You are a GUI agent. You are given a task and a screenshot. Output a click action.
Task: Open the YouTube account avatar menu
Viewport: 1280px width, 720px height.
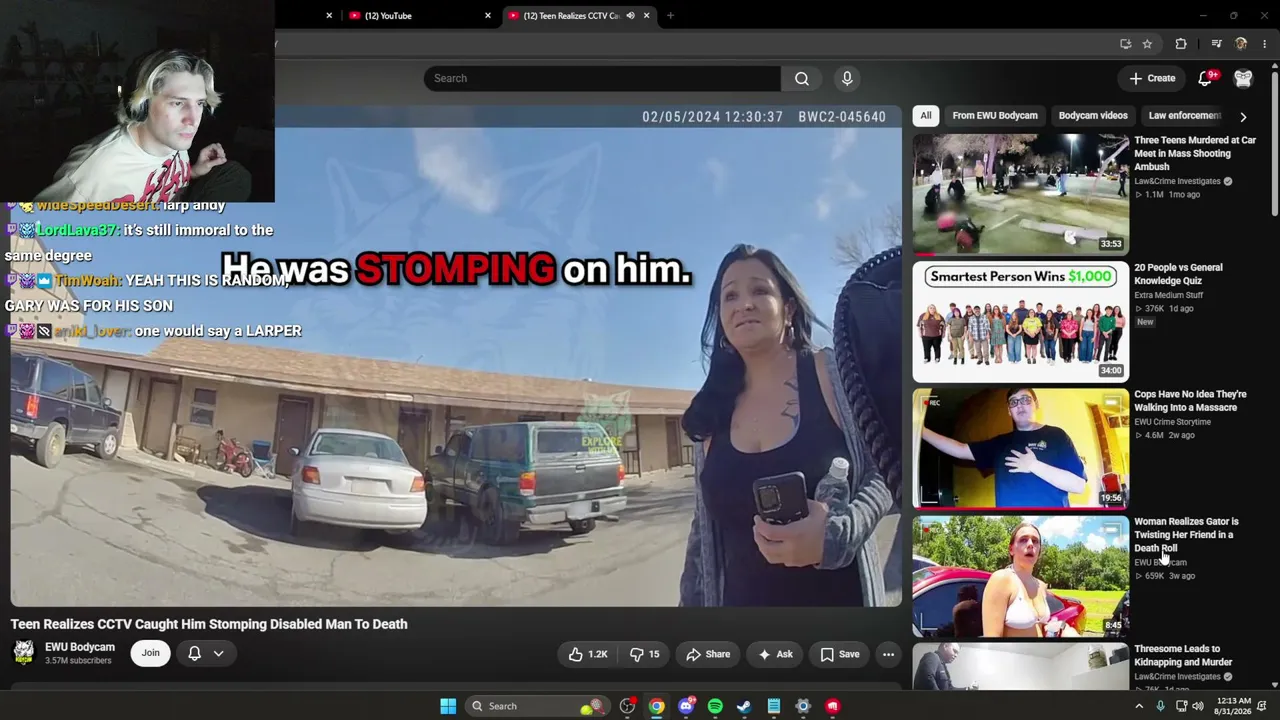pyautogui.click(x=1243, y=78)
